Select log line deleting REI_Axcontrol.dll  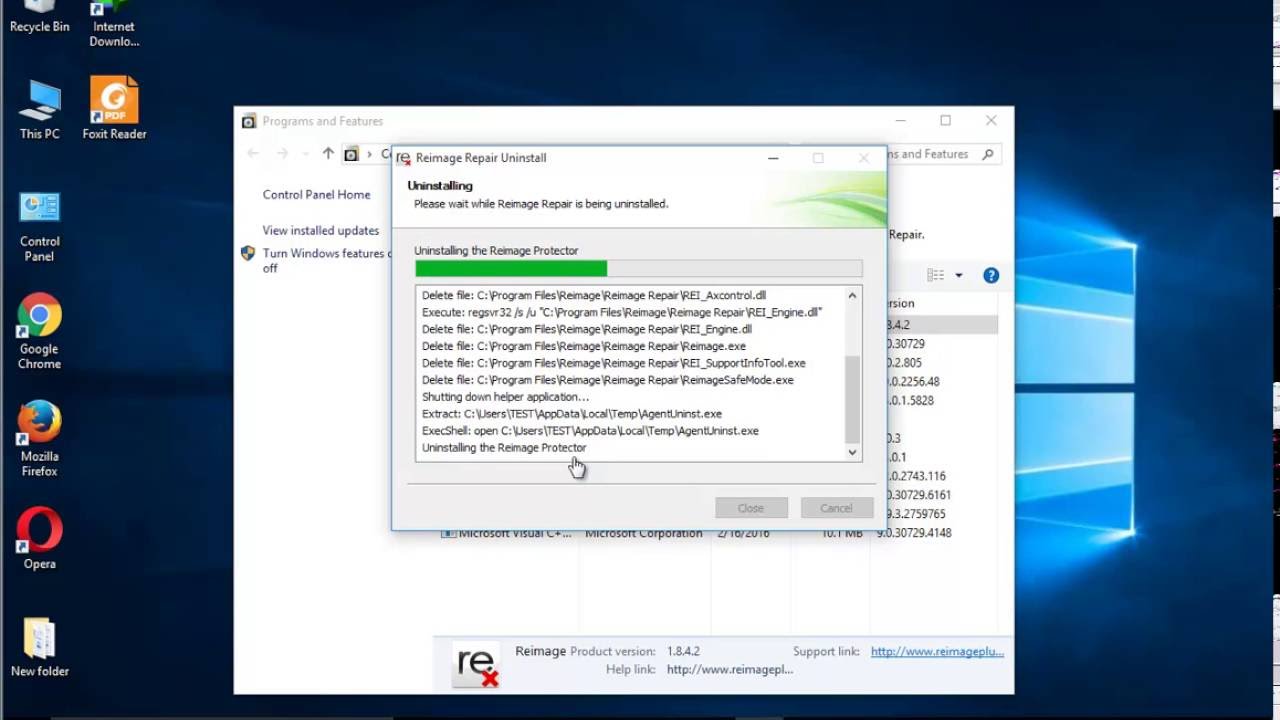pyautogui.click(x=594, y=296)
